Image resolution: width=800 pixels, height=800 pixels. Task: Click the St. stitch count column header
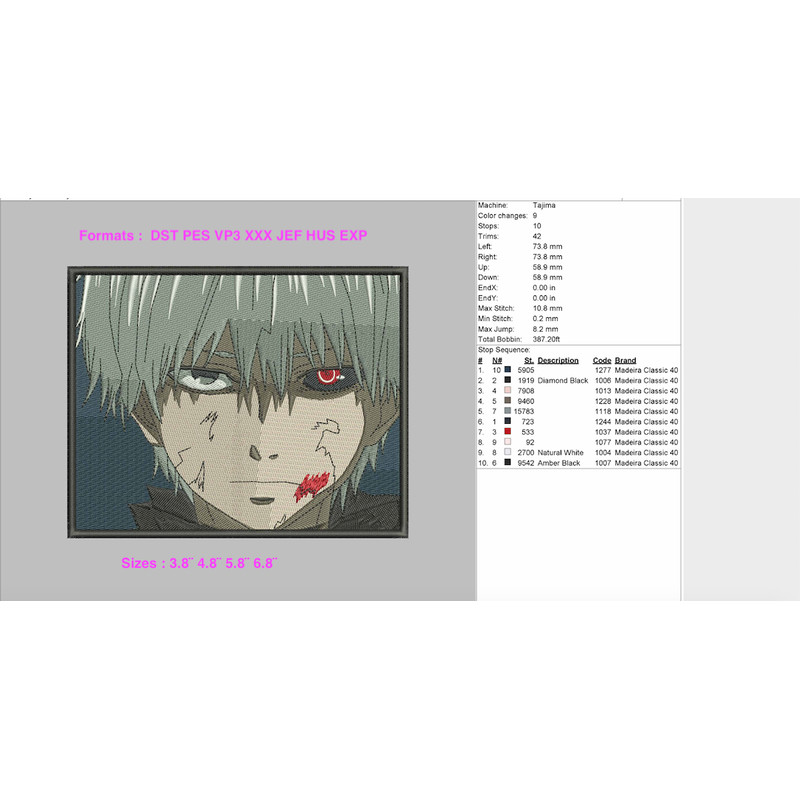coord(529,360)
